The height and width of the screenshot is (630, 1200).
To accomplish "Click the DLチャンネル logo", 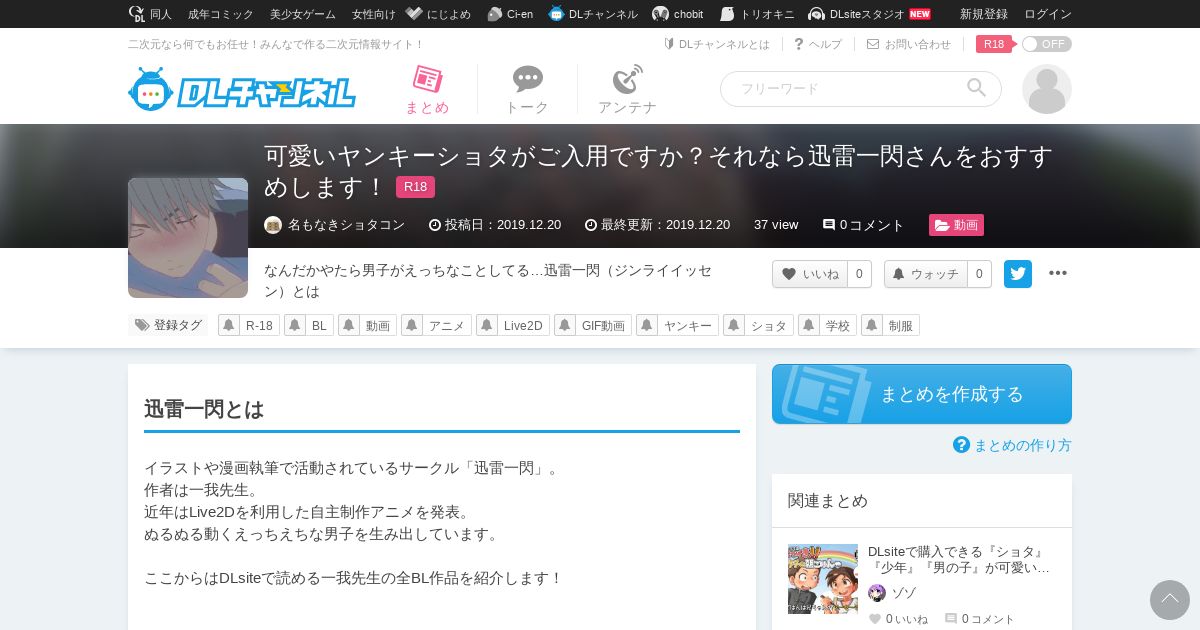I will click(x=242, y=90).
